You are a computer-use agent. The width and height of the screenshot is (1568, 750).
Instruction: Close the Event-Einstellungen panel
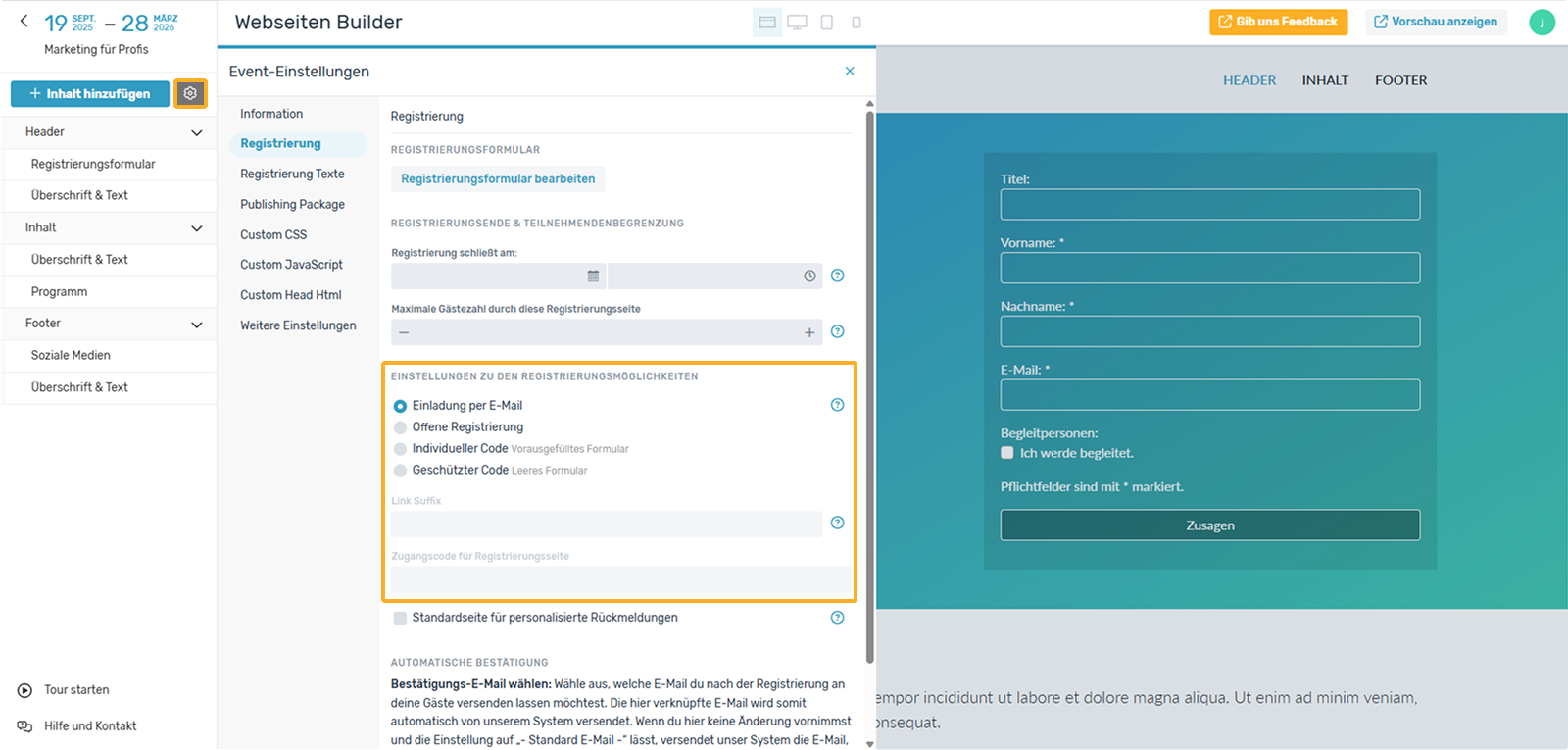850,71
